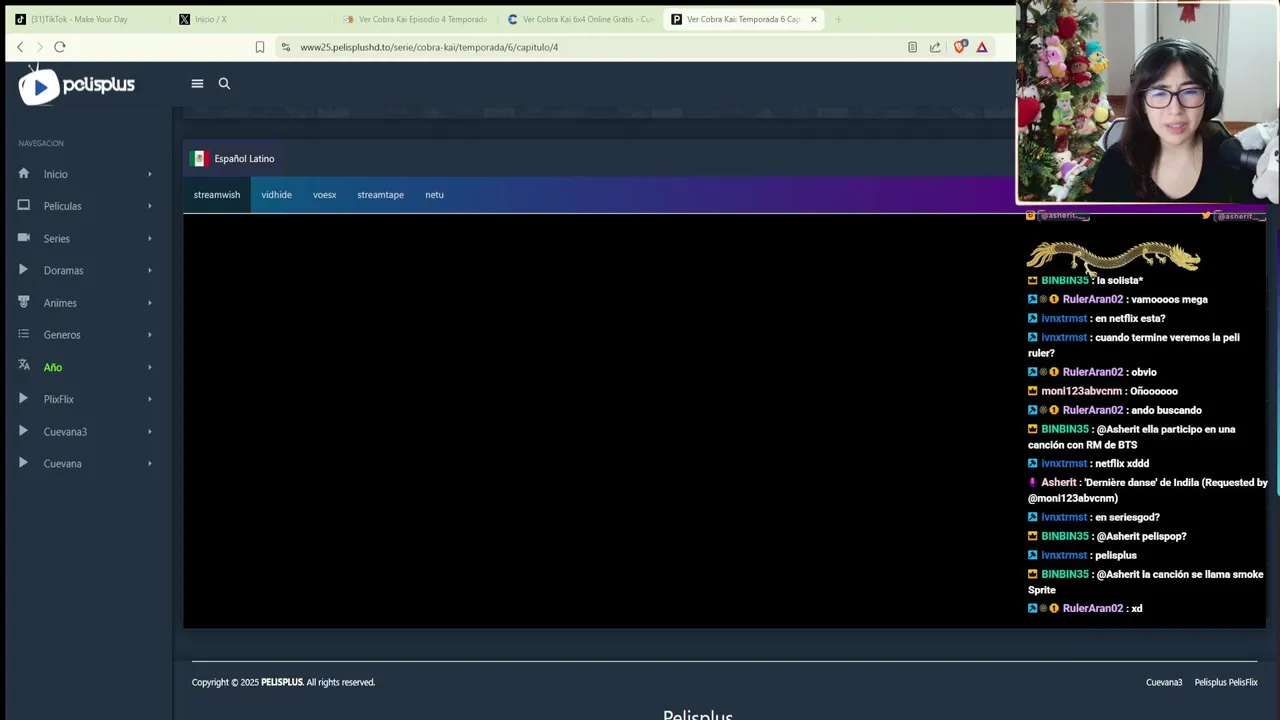Go back to the previous page
The width and height of the screenshot is (1280, 720).
(x=20, y=47)
